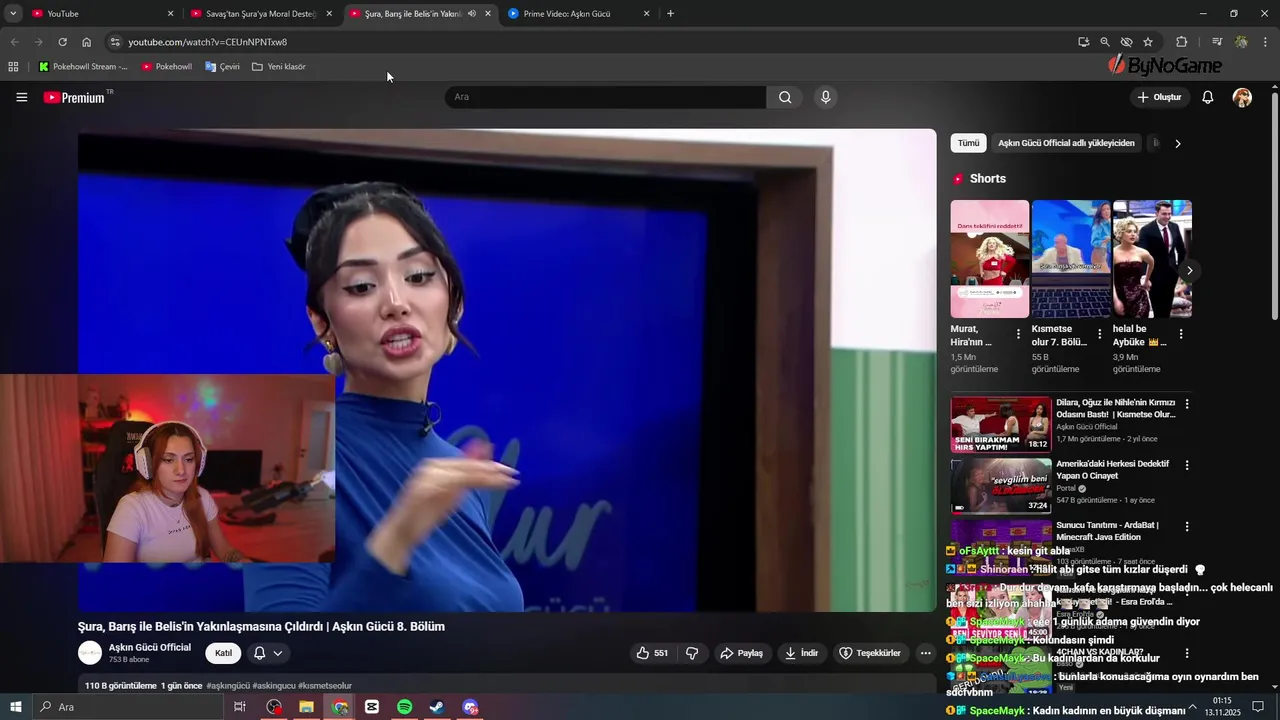Reload the current page

(x=62, y=42)
